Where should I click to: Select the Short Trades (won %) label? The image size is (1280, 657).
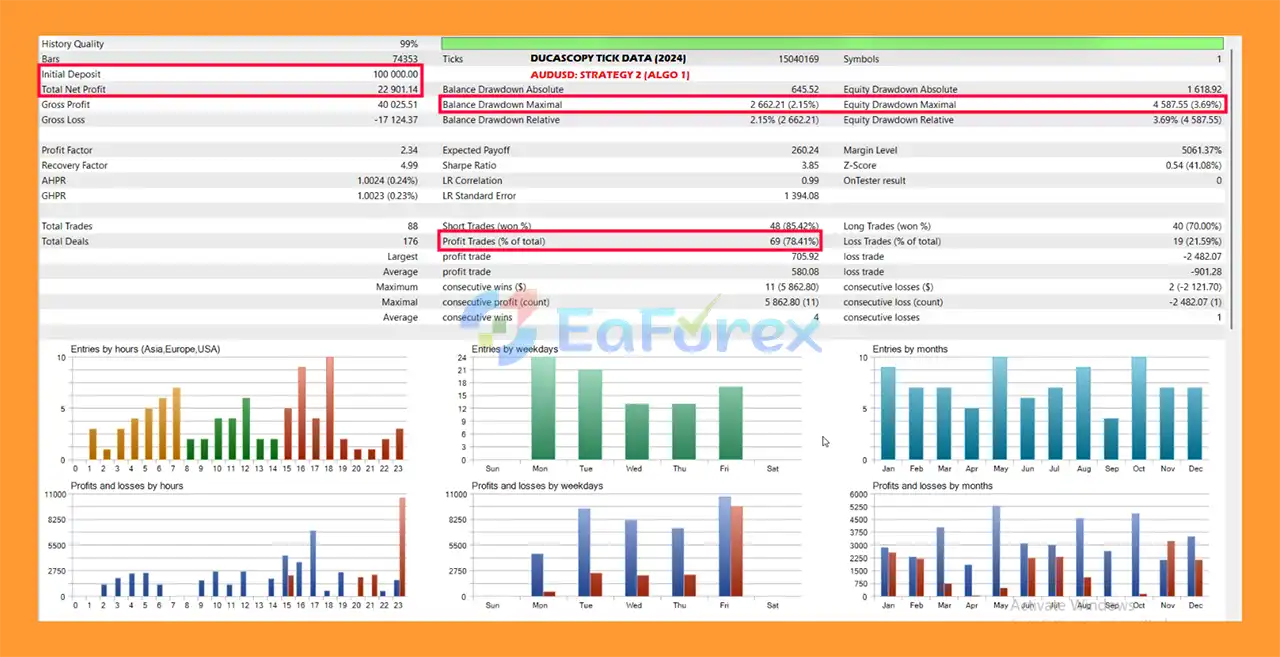[487, 226]
